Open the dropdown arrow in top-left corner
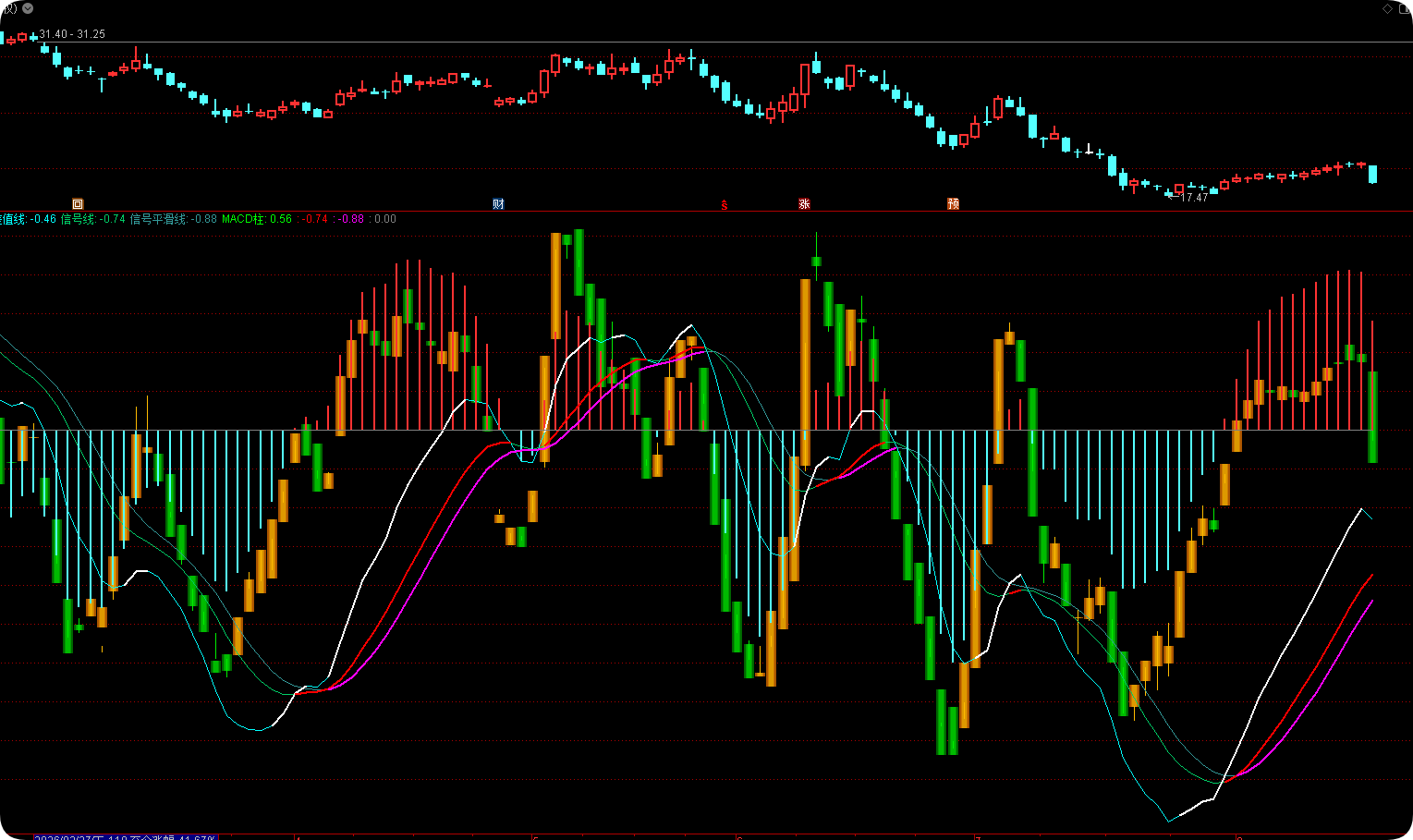The image size is (1413, 840). [x=27, y=8]
